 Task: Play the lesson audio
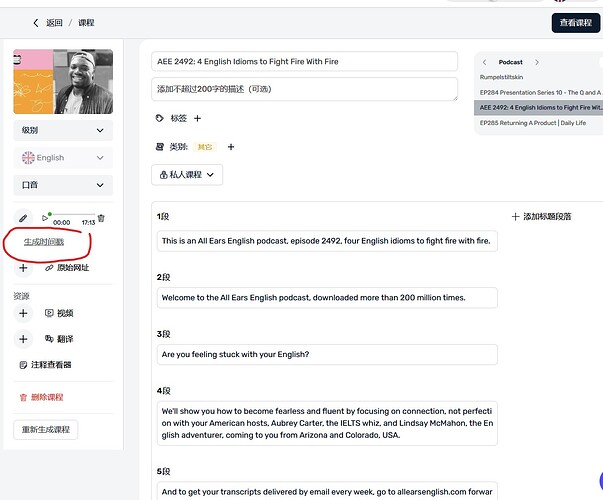pyautogui.click(x=45, y=218)
